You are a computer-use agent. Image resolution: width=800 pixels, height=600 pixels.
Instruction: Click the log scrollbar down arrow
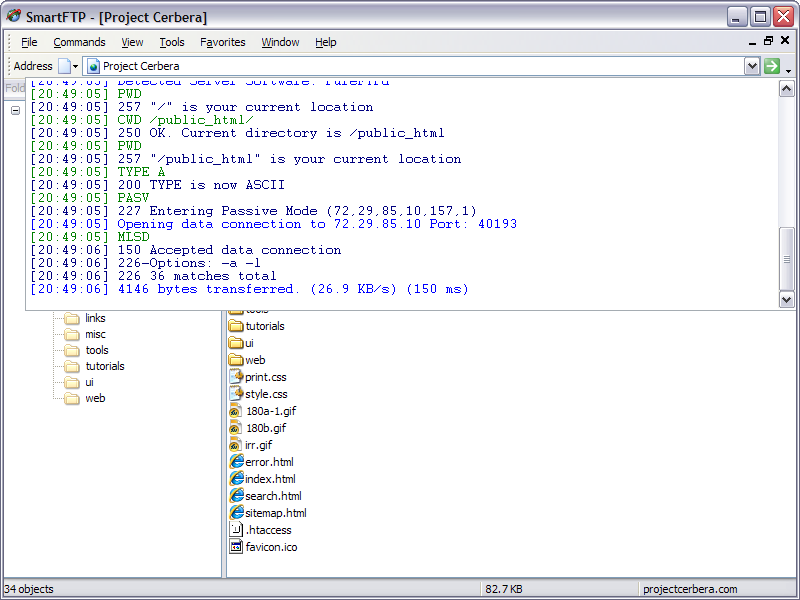pyautogui.click(x=786, y=300)
